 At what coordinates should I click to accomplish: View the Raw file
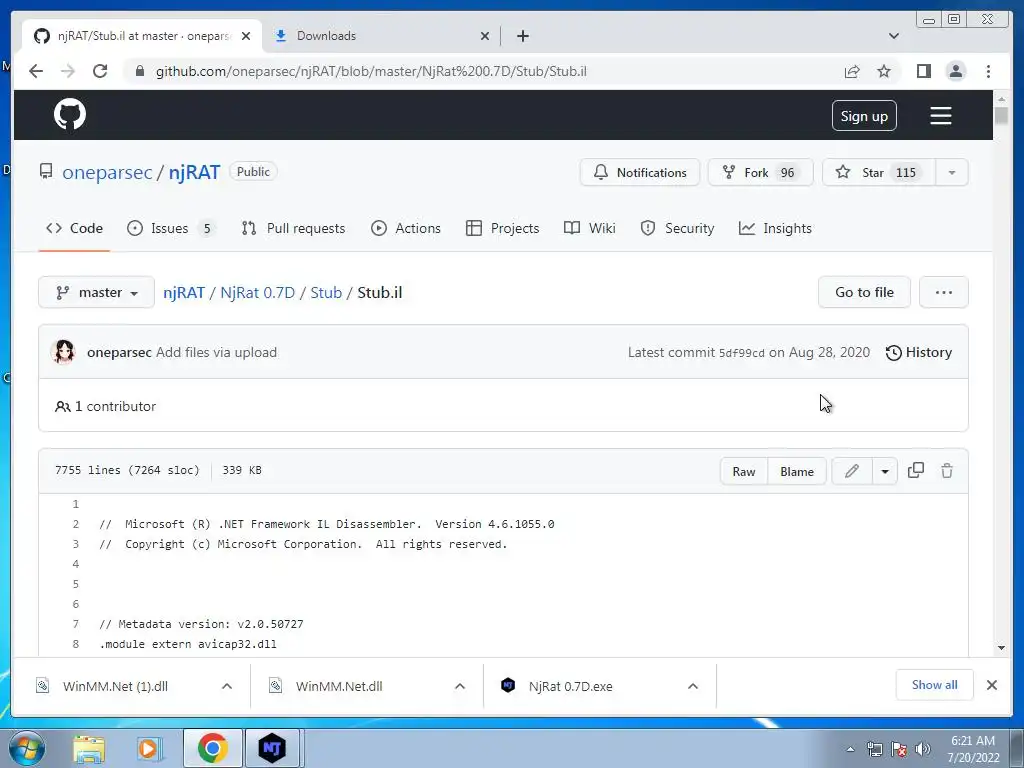click(744, 472)
